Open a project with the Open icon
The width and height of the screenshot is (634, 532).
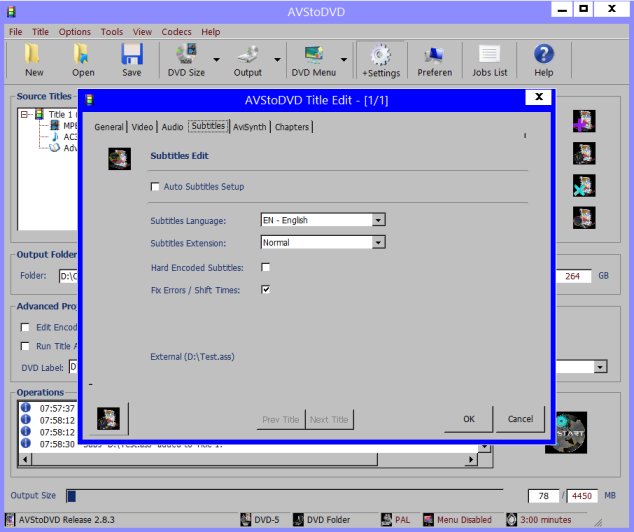coord(82,54)
